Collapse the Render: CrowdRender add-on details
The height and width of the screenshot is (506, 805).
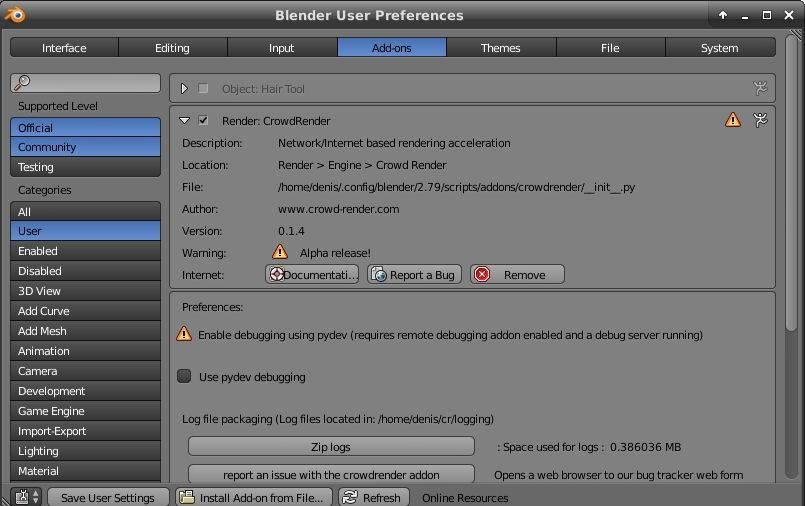tap(184, 121)
